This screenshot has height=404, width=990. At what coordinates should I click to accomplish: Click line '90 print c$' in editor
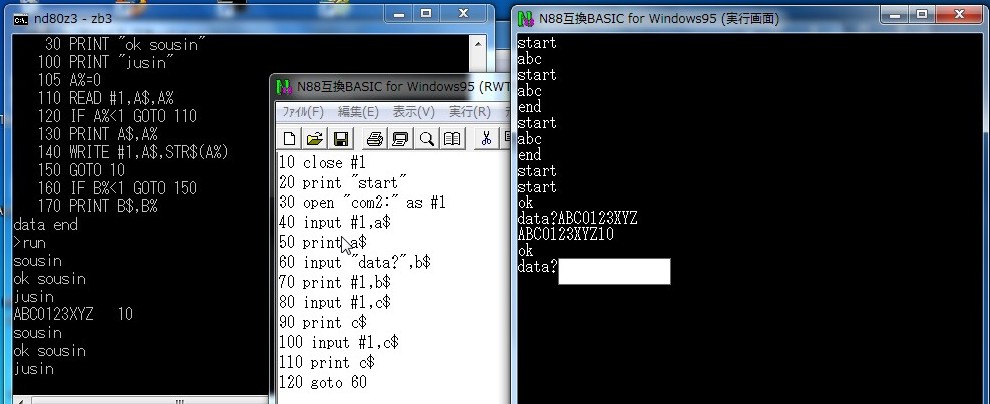(323, 323)
